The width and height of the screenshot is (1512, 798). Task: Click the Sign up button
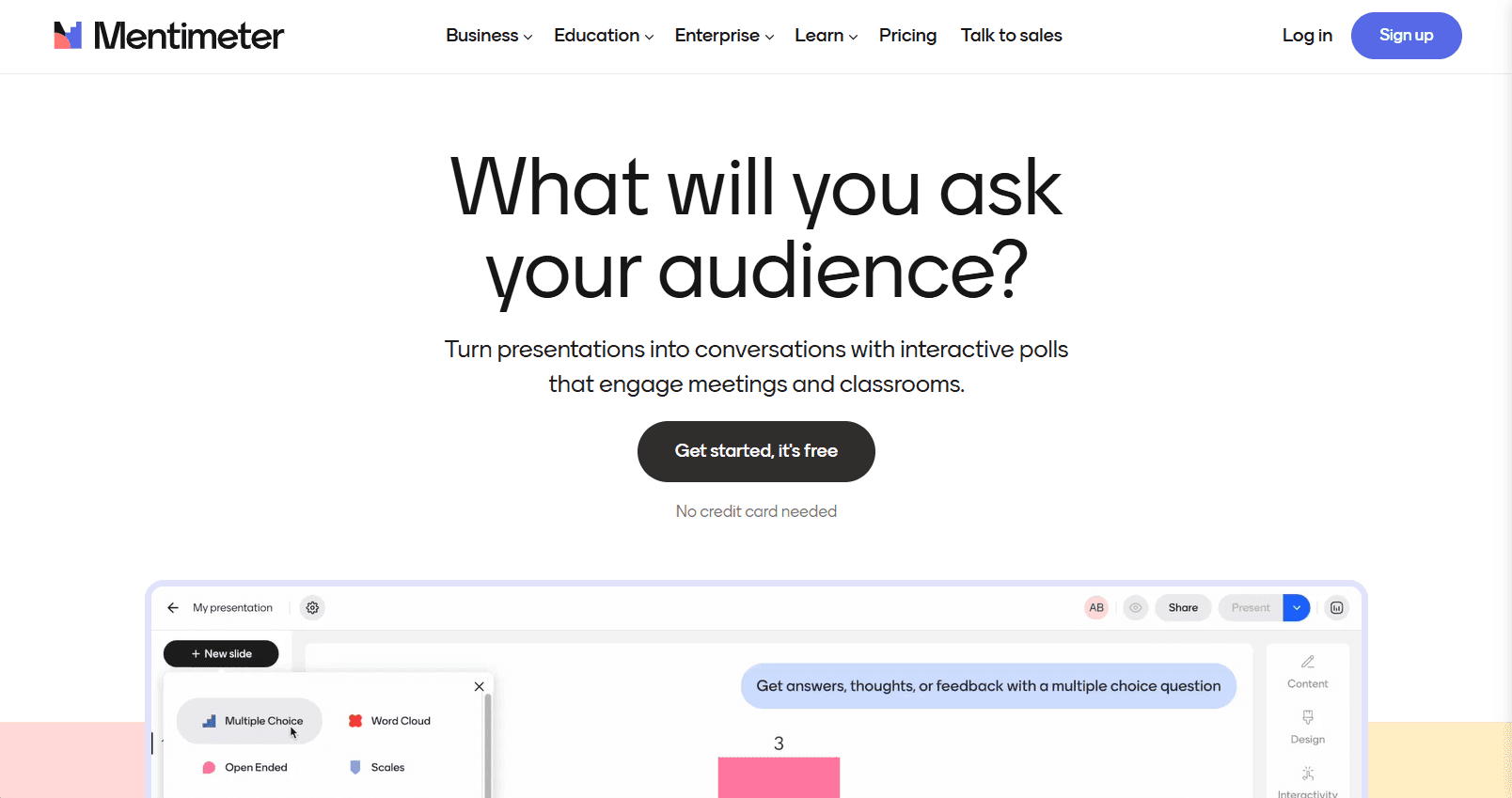[1406, 36]
